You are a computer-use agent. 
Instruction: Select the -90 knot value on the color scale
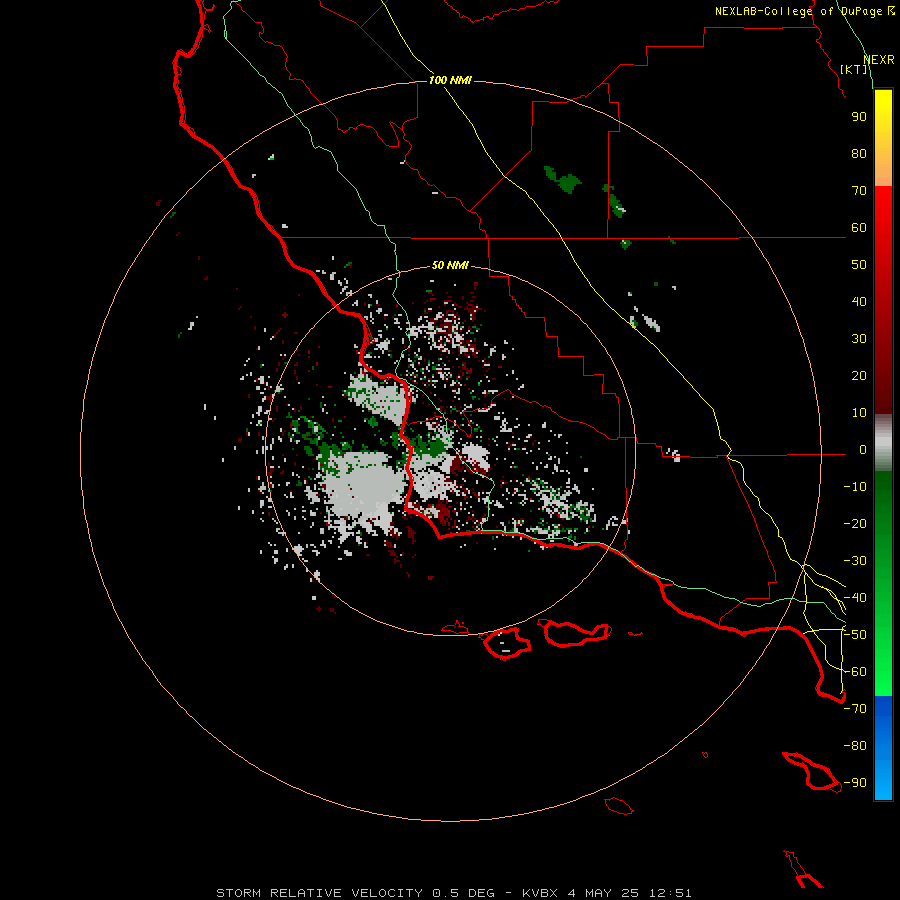[855, 783]
